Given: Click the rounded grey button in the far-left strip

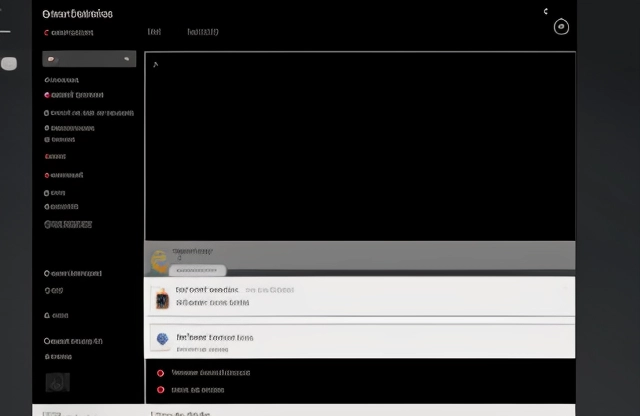Looking at the screenshot, I should pyautogui.click(x=9, y=64).
